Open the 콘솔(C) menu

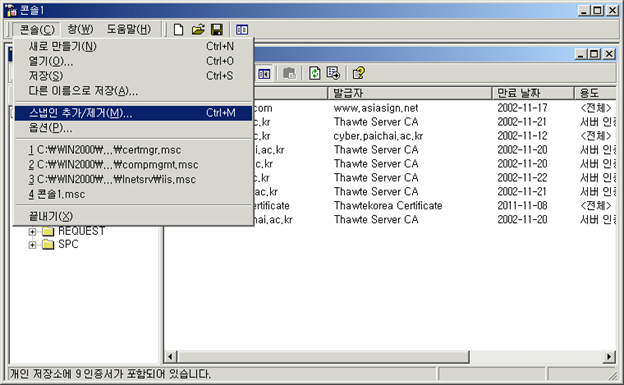37,29
